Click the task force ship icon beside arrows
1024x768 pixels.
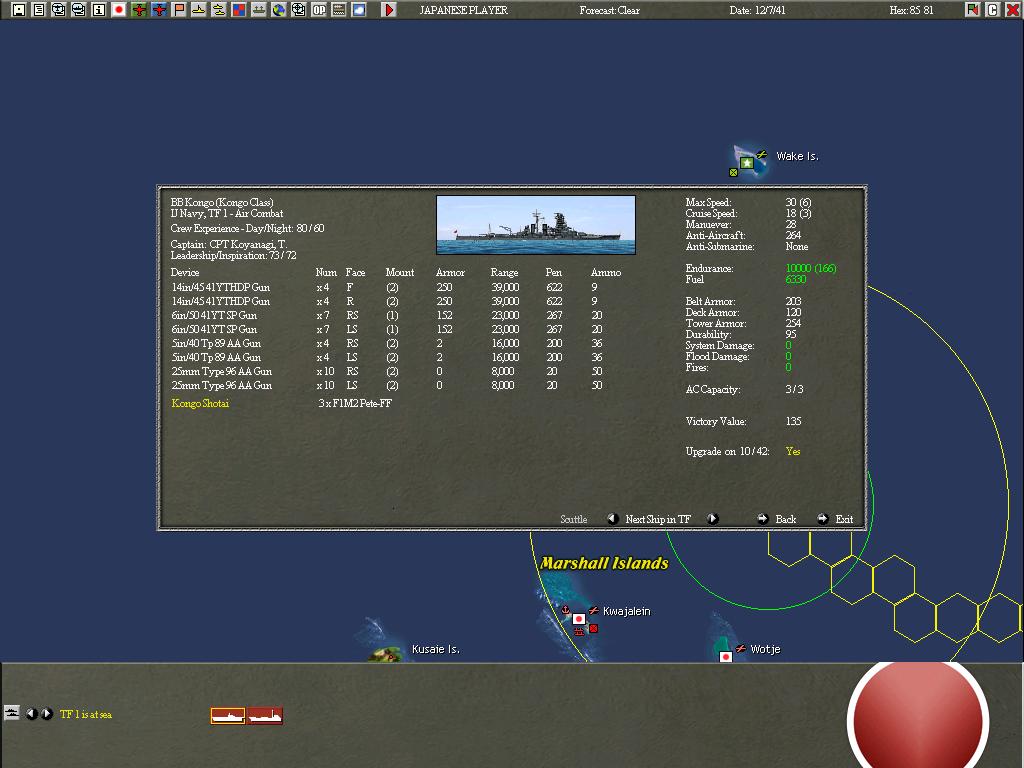pos(12,712)
